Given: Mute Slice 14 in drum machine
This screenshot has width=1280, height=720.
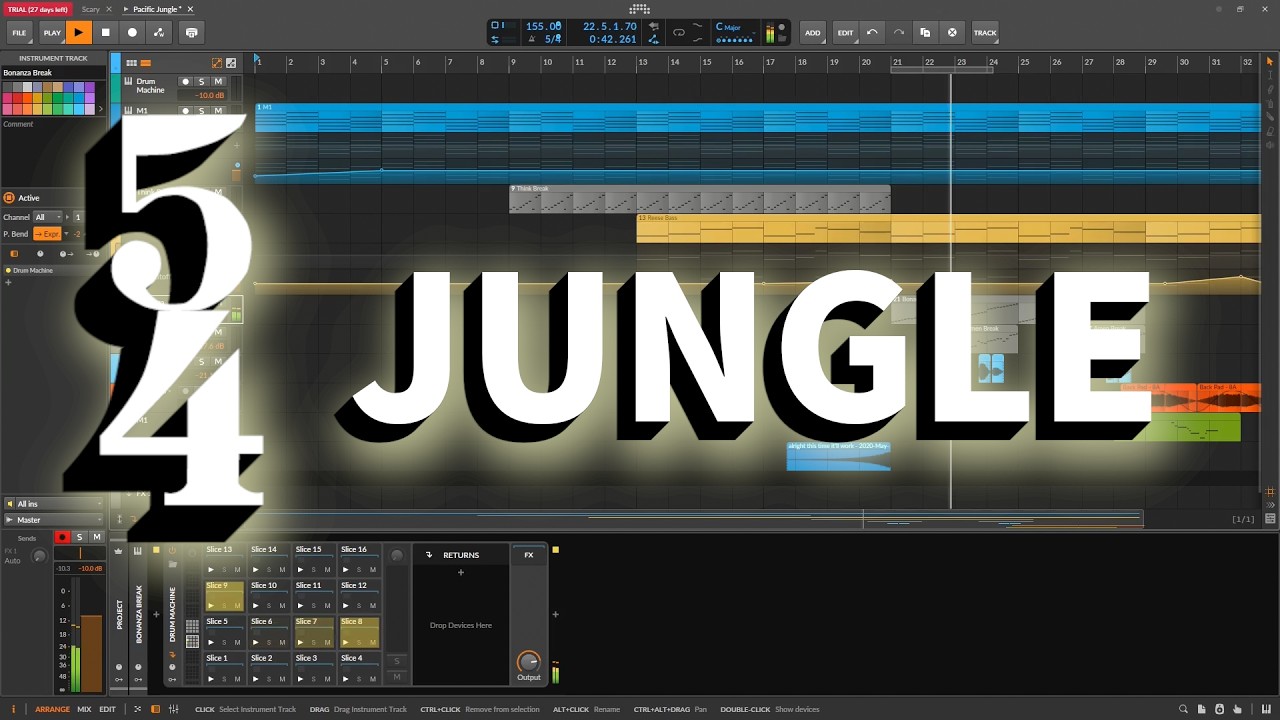Looking at the screenshot, I should (x=282, y=569).
